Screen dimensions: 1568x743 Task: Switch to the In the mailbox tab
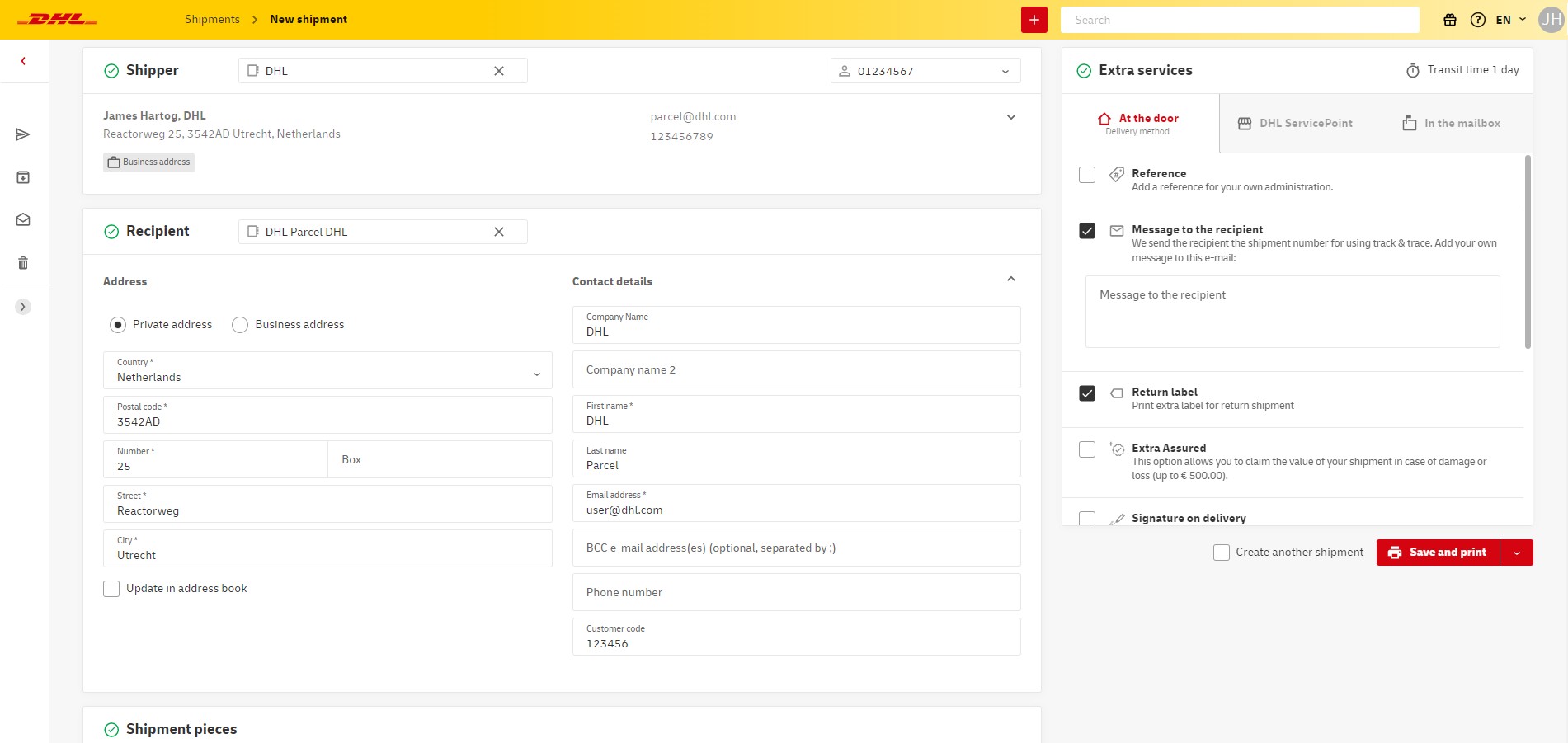click(x=1452, y=124)
